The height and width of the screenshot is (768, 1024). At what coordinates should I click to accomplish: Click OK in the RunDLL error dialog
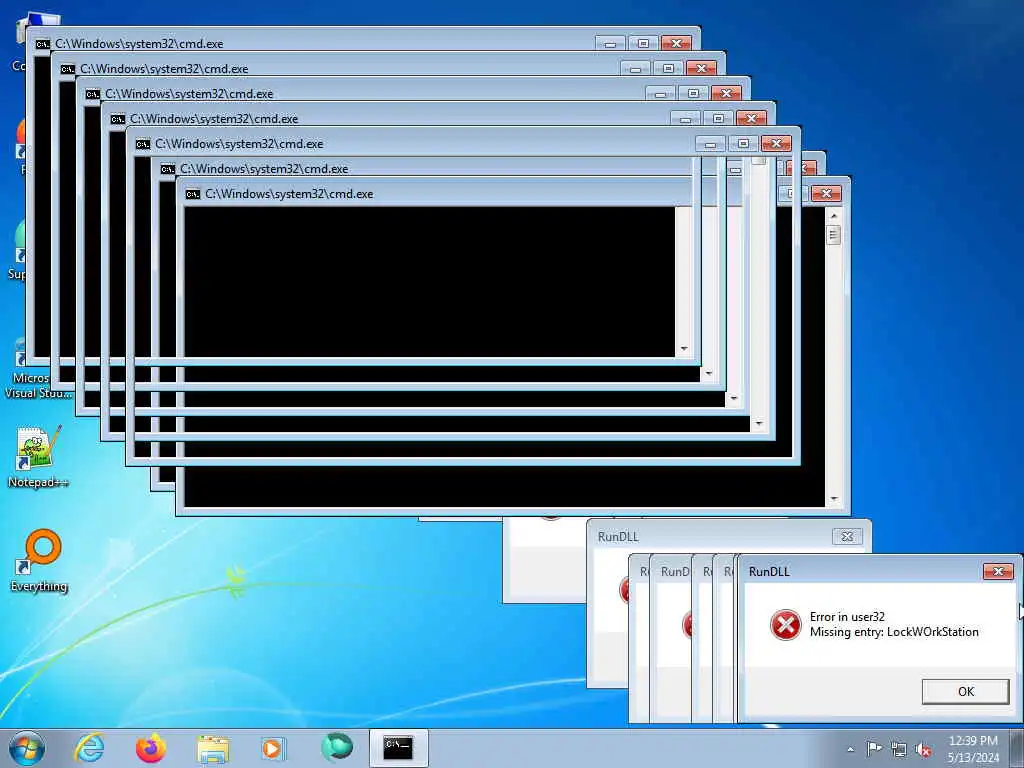click(x=965, y=692)
